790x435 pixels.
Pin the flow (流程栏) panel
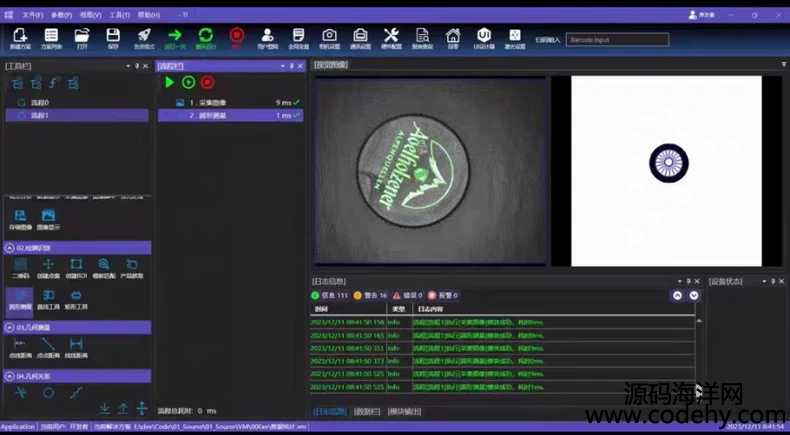291,66
